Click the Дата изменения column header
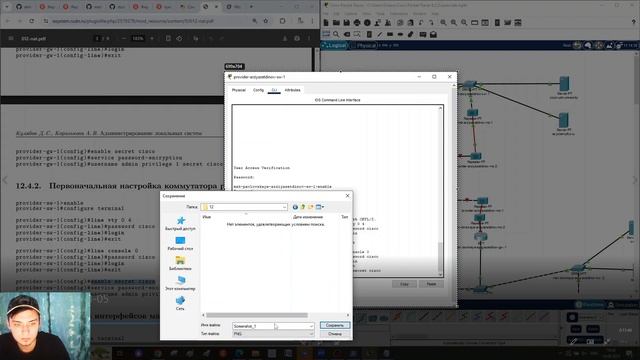640x360 pixels. [308, 217]
